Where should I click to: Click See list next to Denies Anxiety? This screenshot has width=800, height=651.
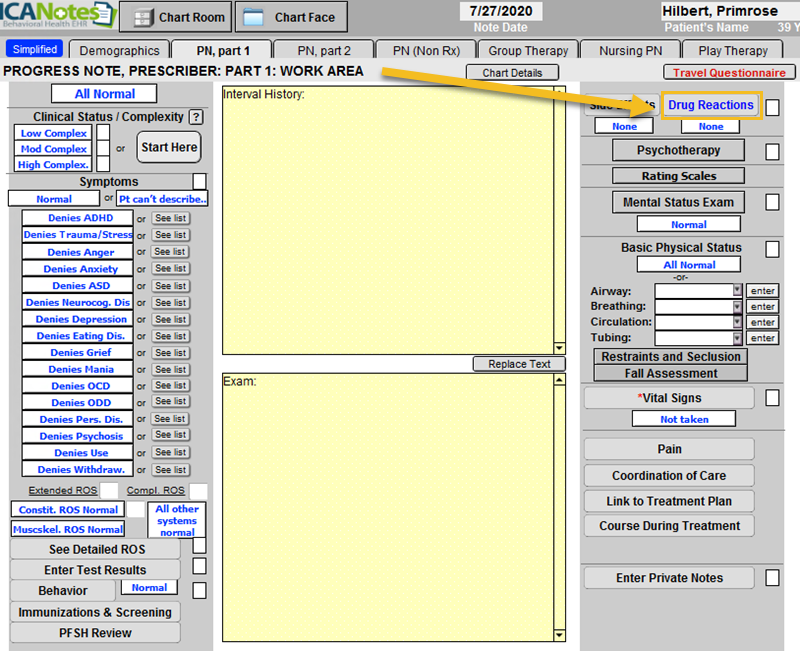[x=170, y=269]
